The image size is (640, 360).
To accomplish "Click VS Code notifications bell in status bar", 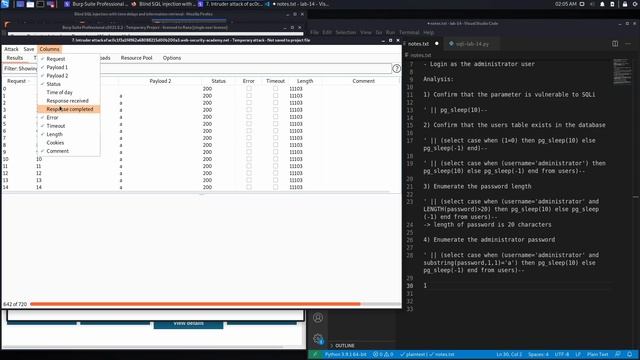I will pyautogui.click(x=630, y=354).
